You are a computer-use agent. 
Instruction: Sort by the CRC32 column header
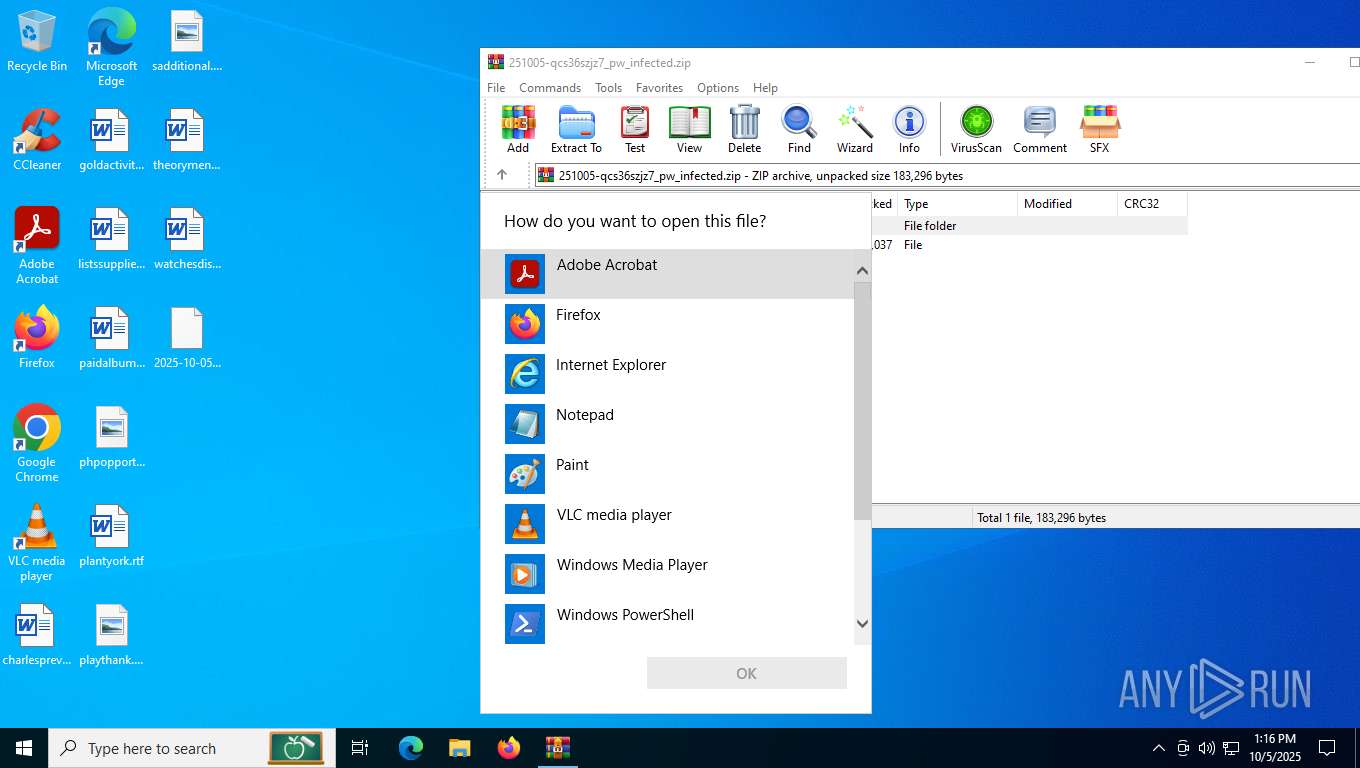(1152, 204)
